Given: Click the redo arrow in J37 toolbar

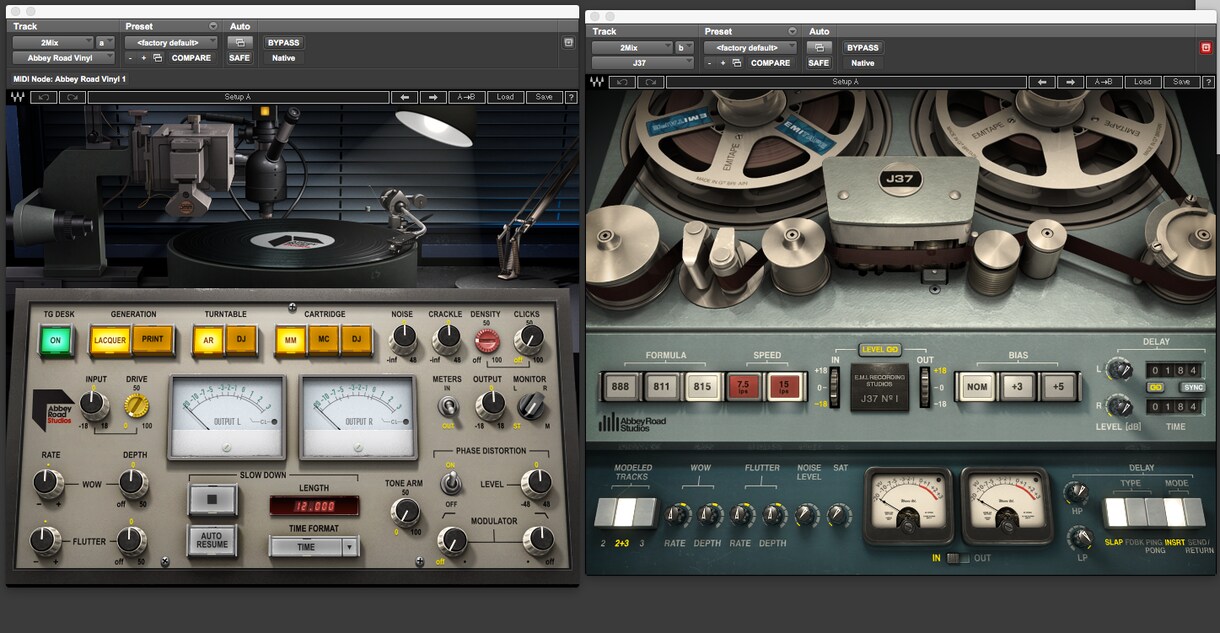Looking at the screenshot, I should point(651,82).
